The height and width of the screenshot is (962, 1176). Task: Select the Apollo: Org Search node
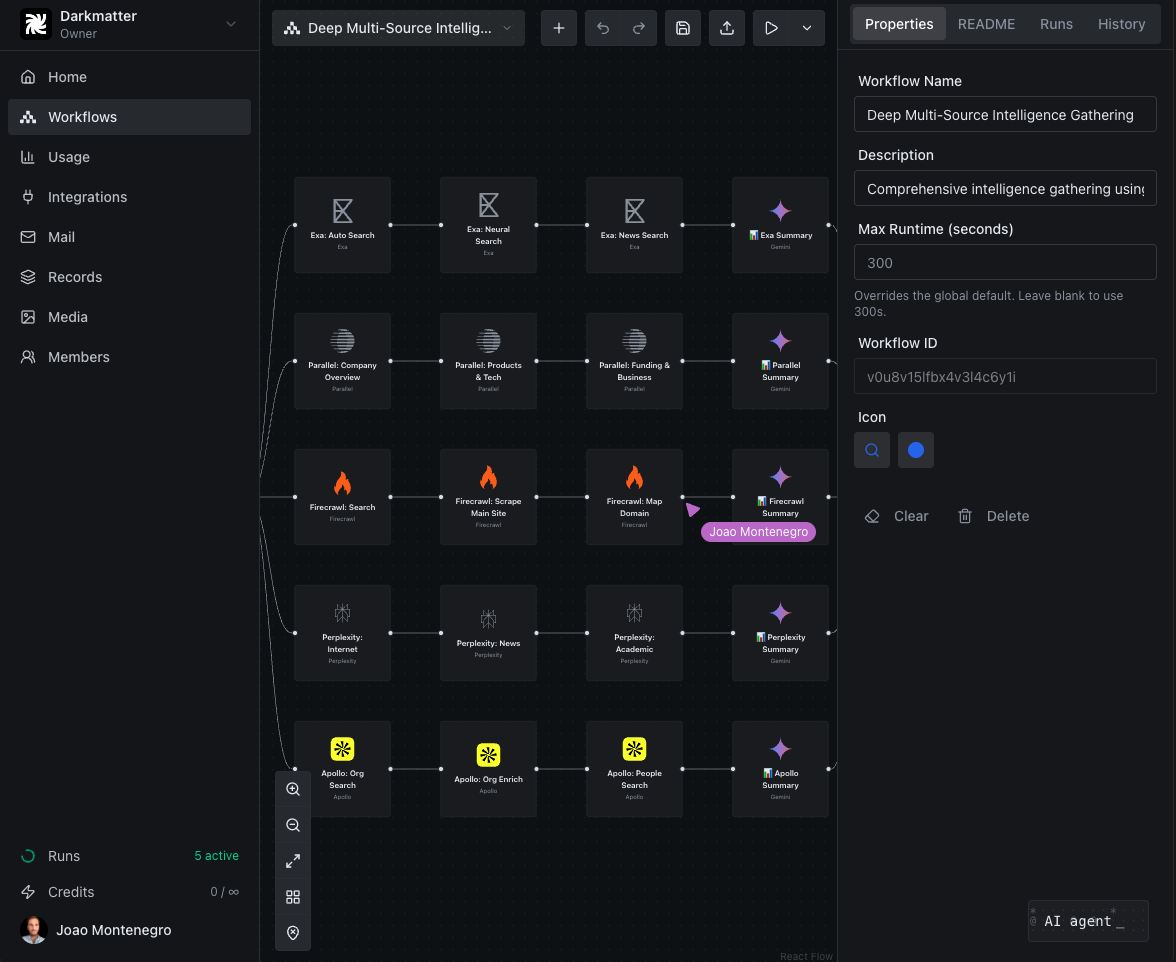tap(343, 769)
